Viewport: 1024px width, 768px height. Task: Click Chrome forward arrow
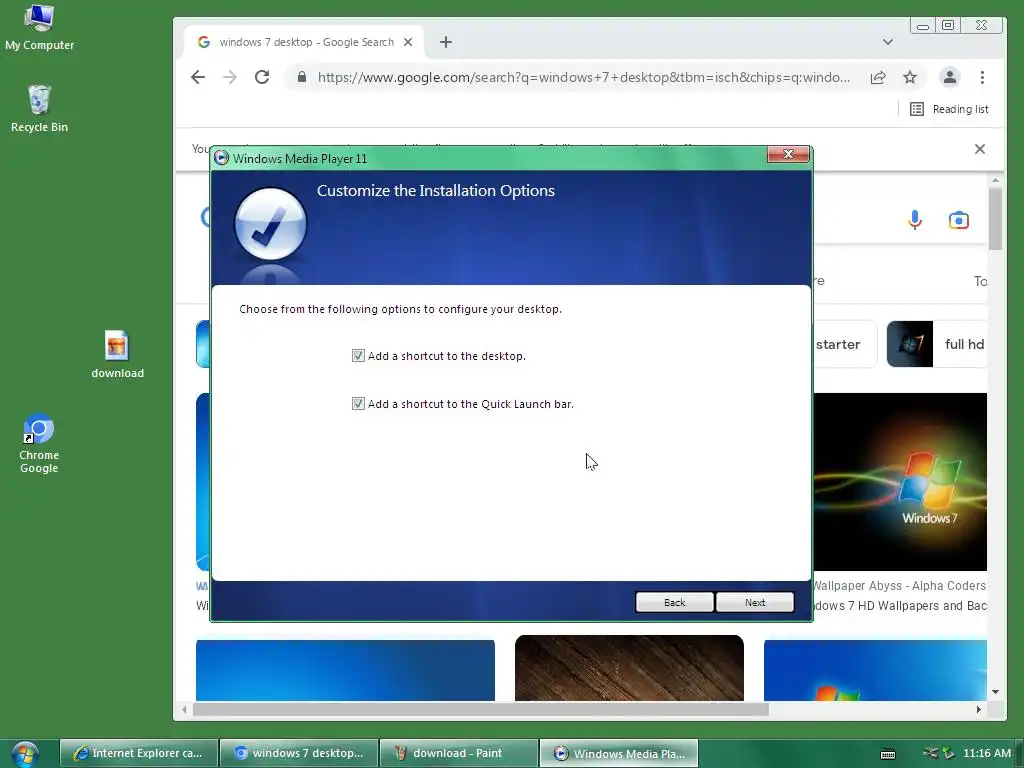click(230, 77)
